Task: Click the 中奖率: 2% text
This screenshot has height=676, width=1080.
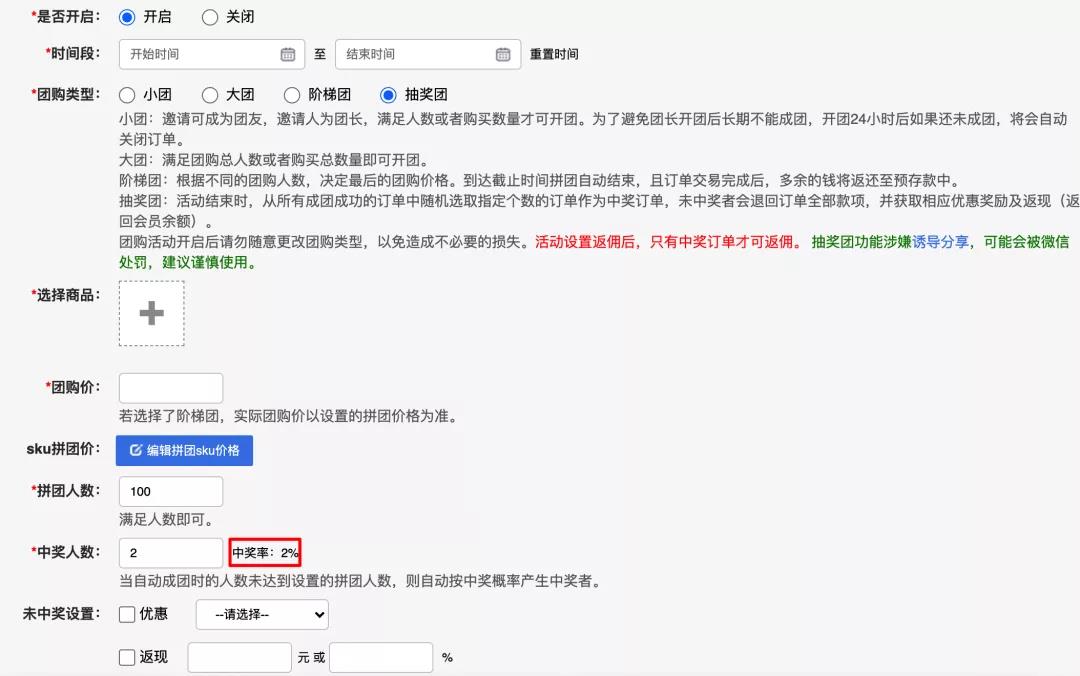Action: tap(265, 553)
